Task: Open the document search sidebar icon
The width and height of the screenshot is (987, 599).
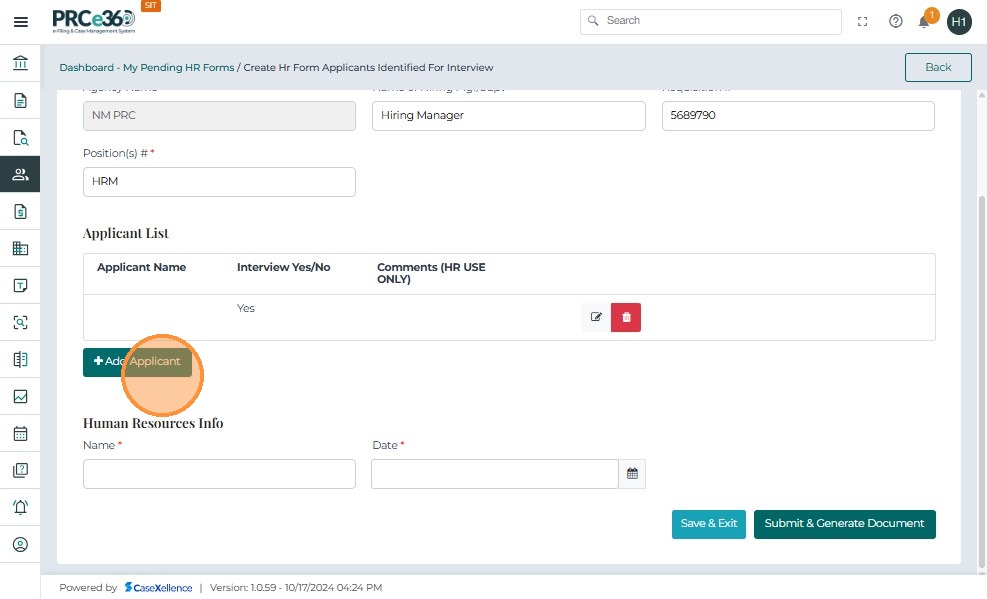Action: (x=20, y=138)
